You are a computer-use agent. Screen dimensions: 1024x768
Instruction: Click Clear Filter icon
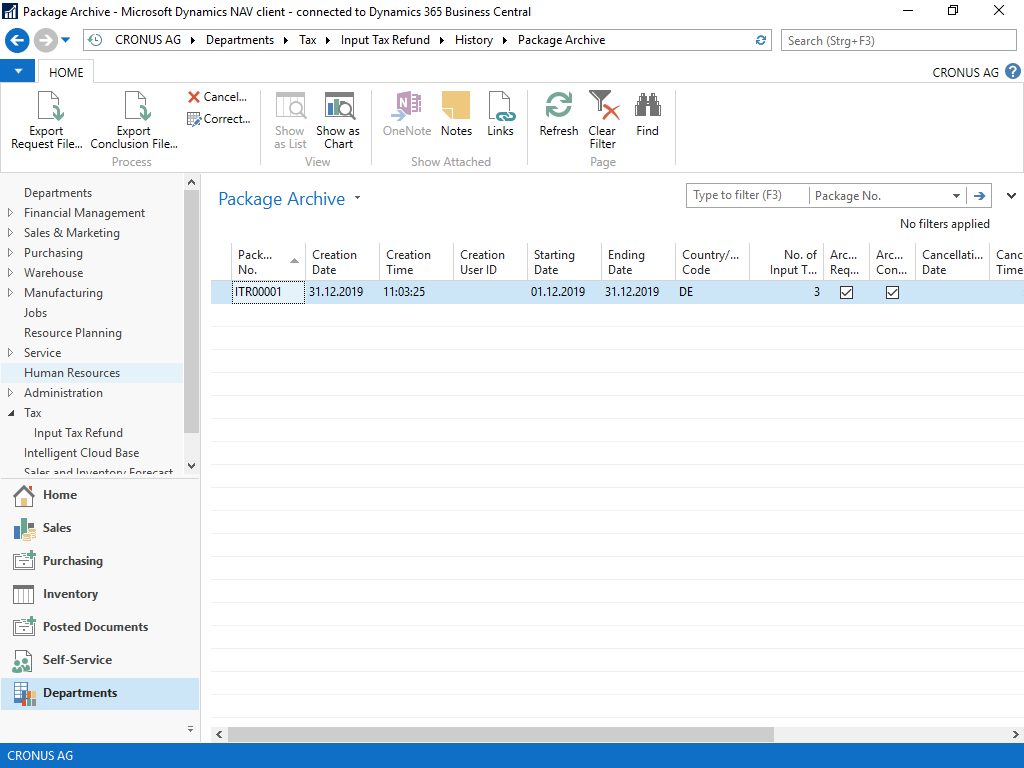(x=603, y=105)
